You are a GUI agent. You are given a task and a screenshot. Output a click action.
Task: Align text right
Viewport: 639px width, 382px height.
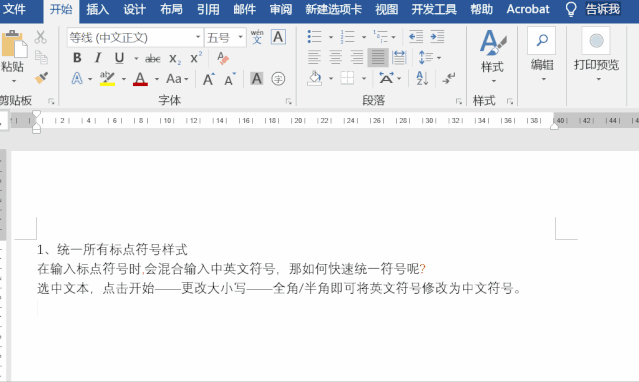357,57
